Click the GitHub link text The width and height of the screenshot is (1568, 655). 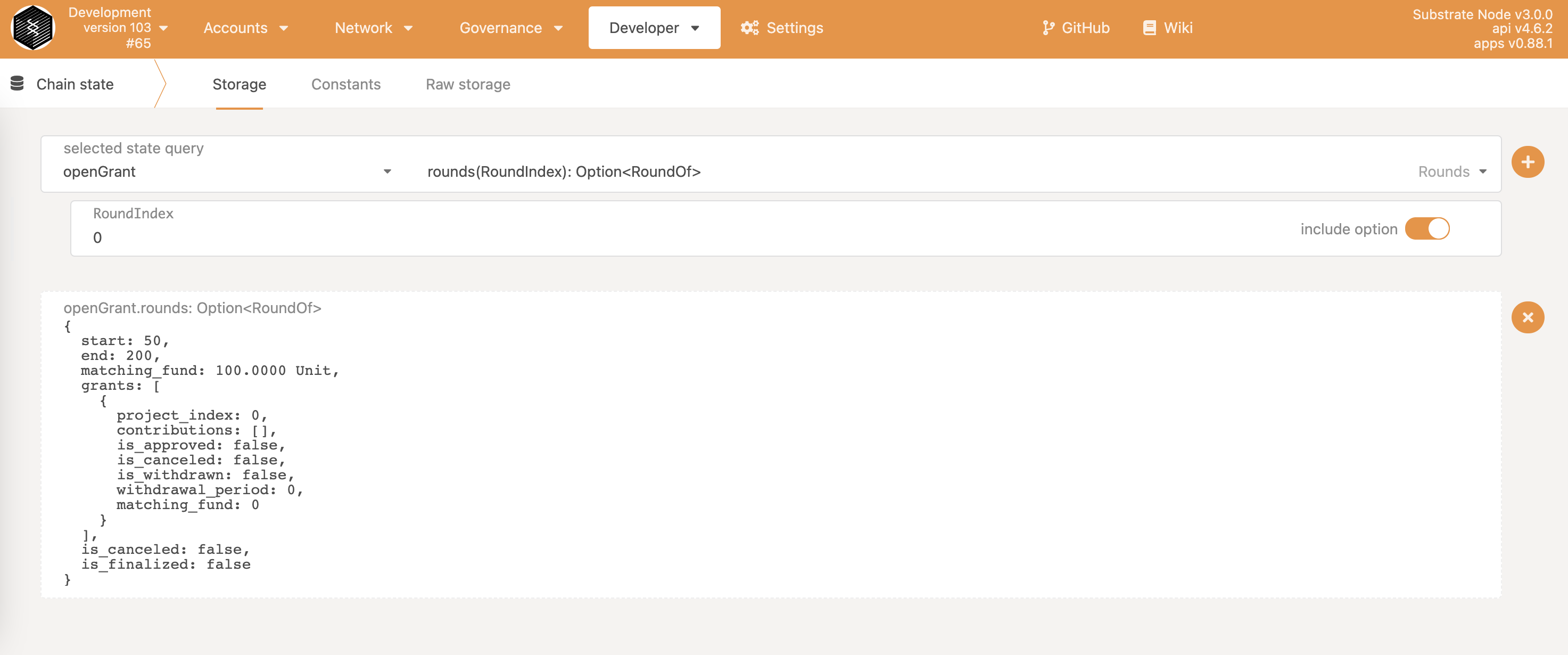(1085, 28)
